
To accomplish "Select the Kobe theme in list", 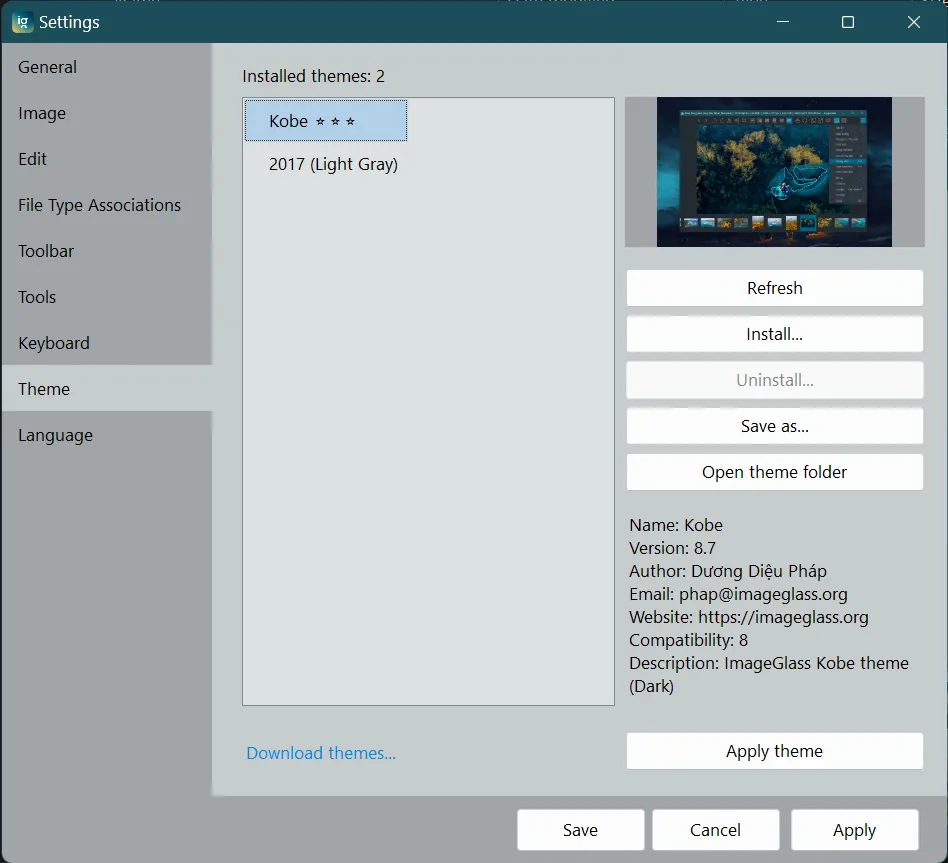I will click(326, 121).
